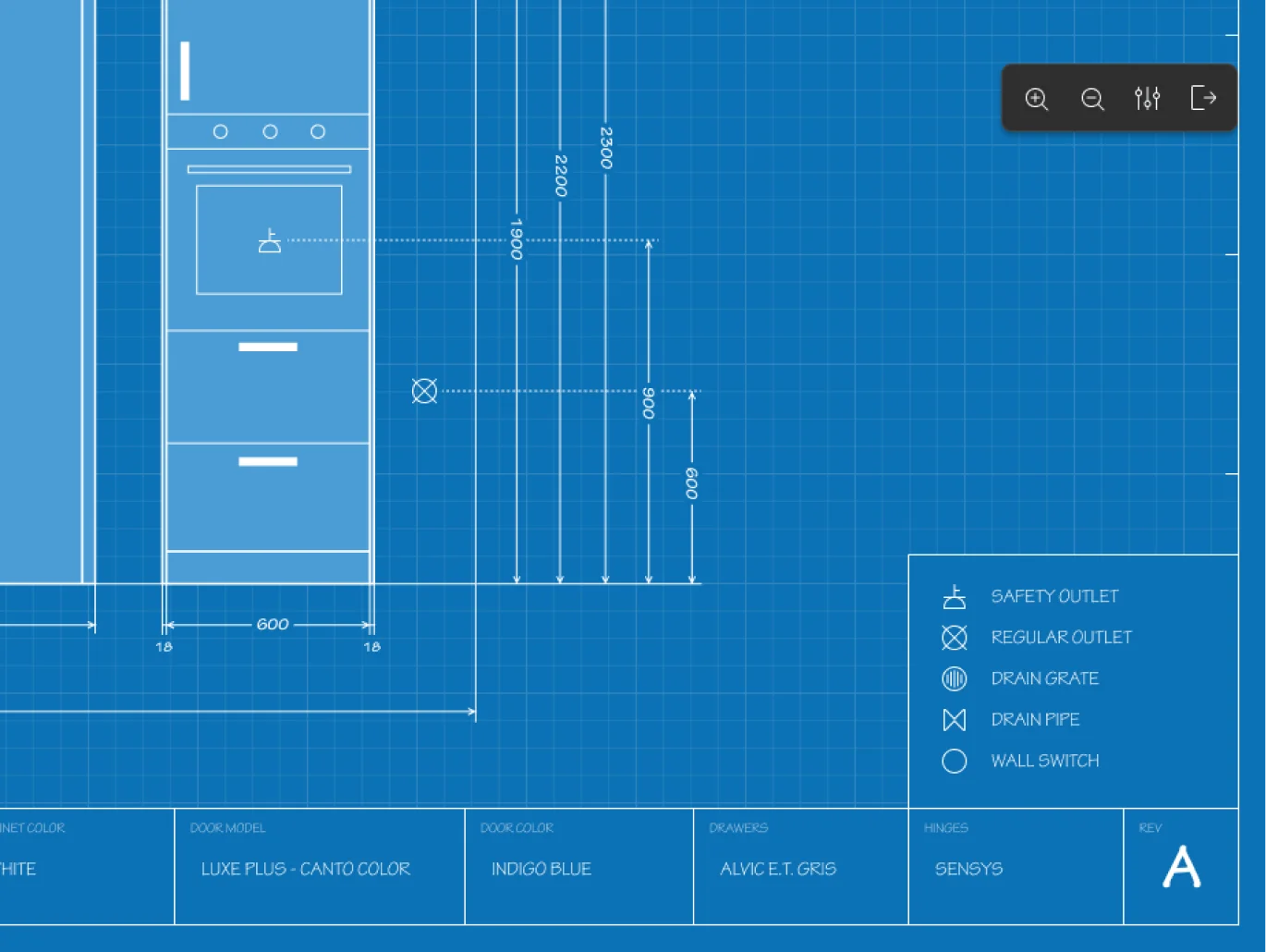Click the Regular Outlet legend icon
Viewport: 1266px width, 952px height.
point(955,638)
